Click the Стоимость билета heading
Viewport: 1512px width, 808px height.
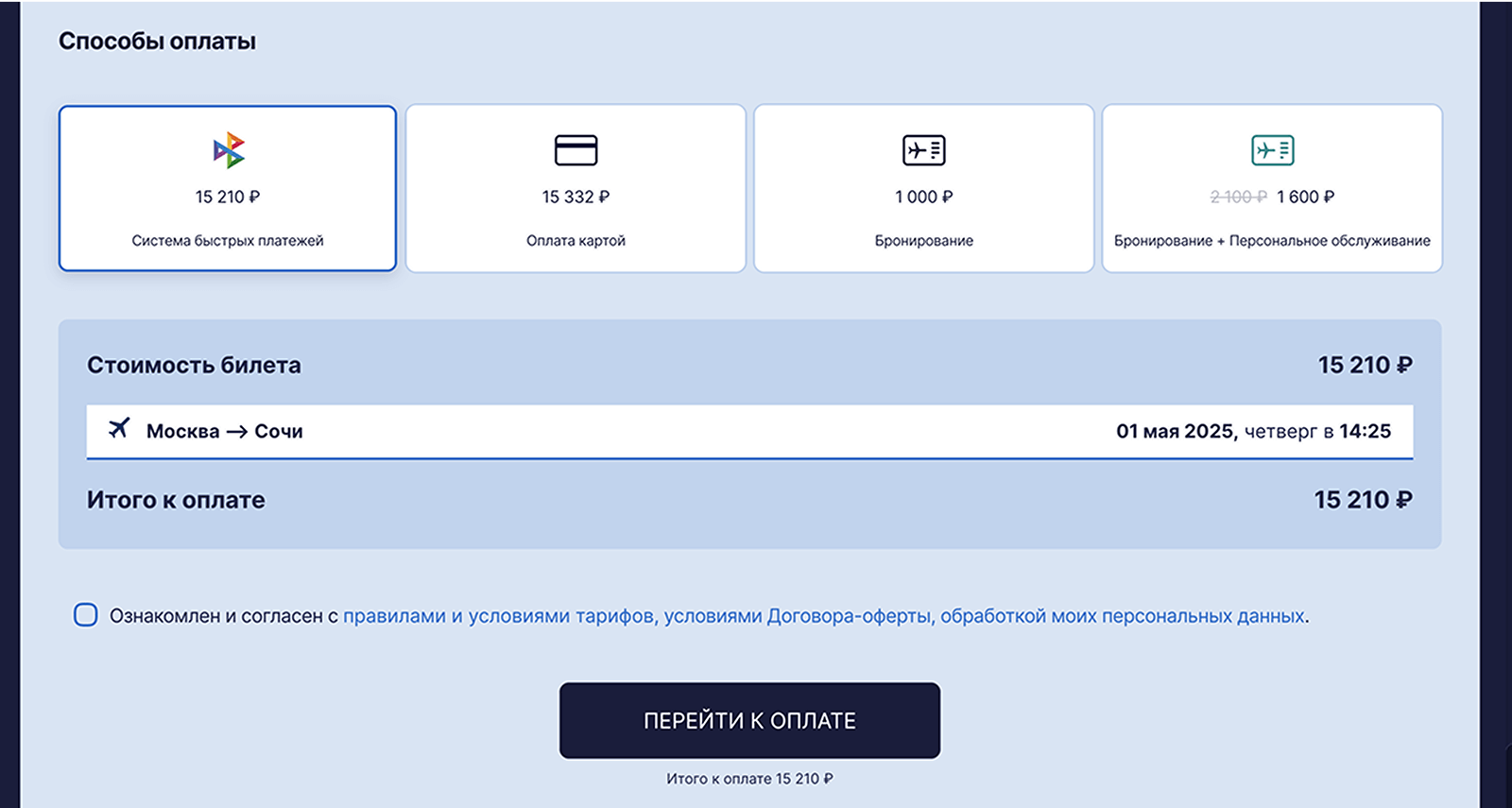pos(194,366)
